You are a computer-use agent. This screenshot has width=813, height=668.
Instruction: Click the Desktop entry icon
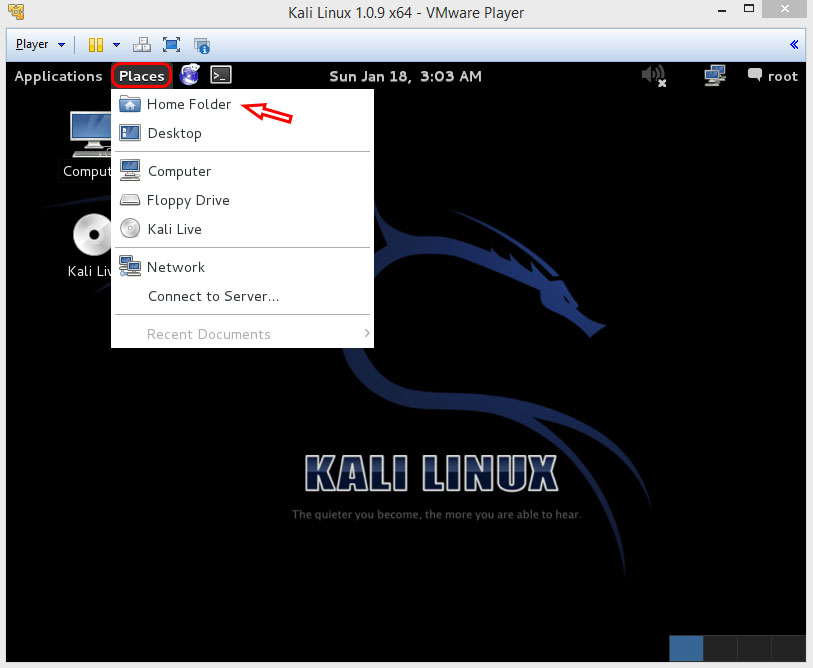130,133
